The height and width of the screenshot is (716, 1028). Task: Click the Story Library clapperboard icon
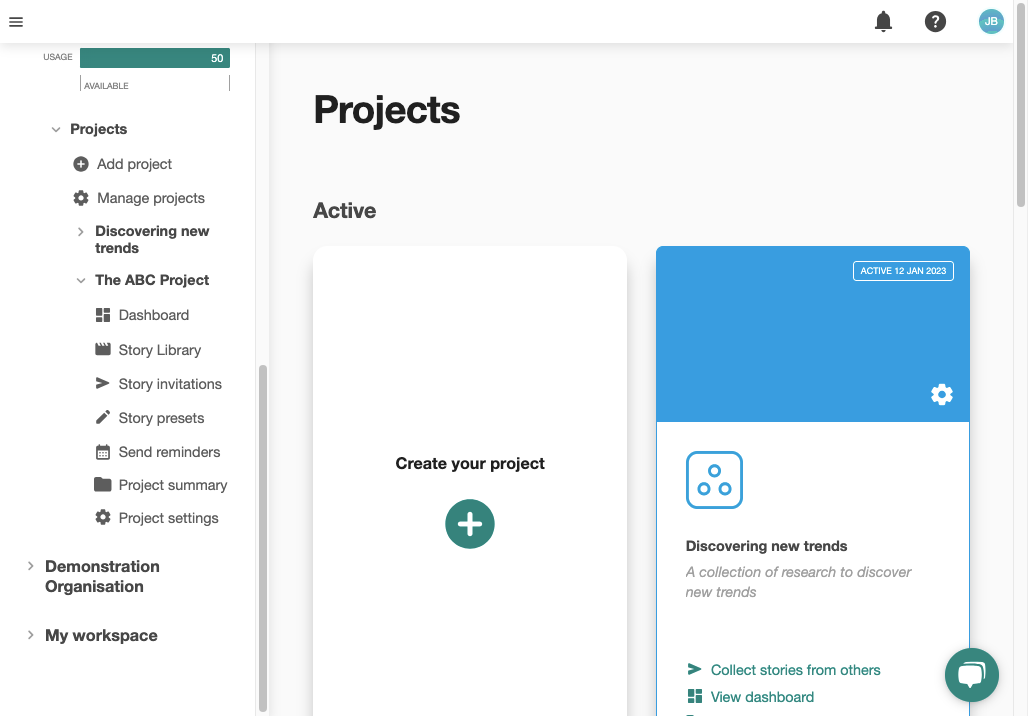pos(103,349)
